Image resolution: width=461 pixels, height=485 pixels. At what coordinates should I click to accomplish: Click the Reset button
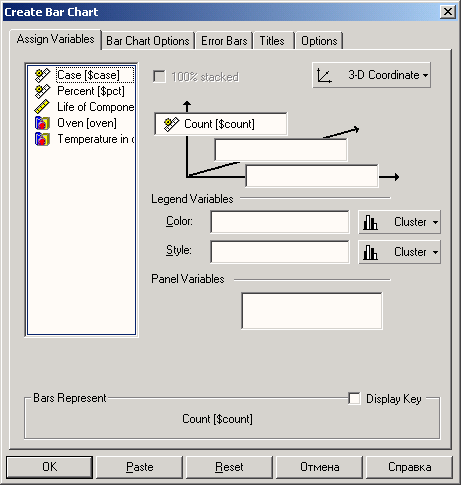(x=229, y=467)
